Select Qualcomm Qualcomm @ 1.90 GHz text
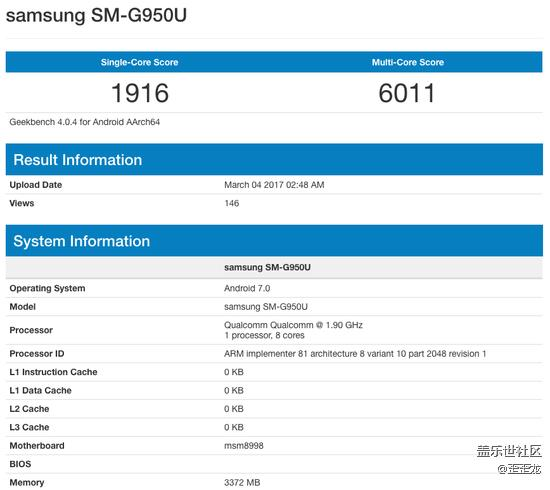550x490 pixels. click(293, 325)
